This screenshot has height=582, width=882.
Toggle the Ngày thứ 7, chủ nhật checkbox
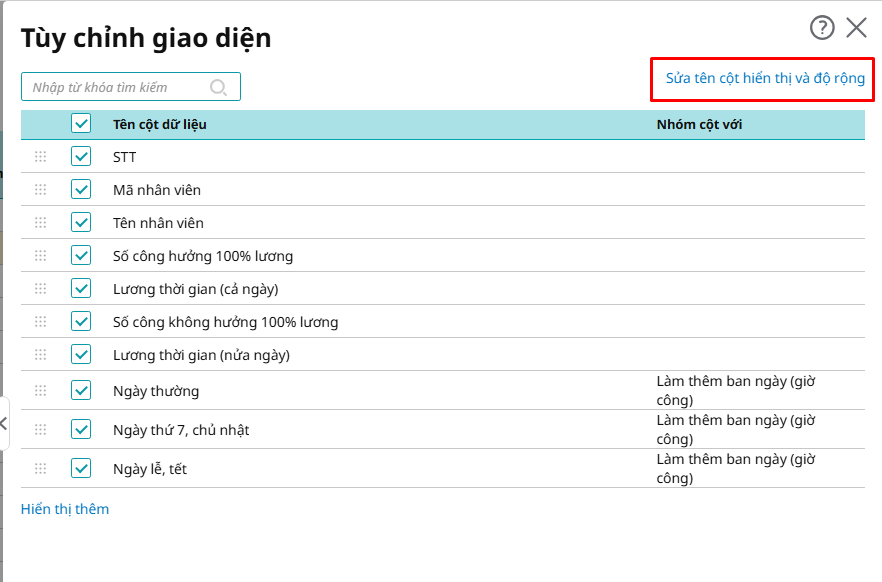click(81, 430)
